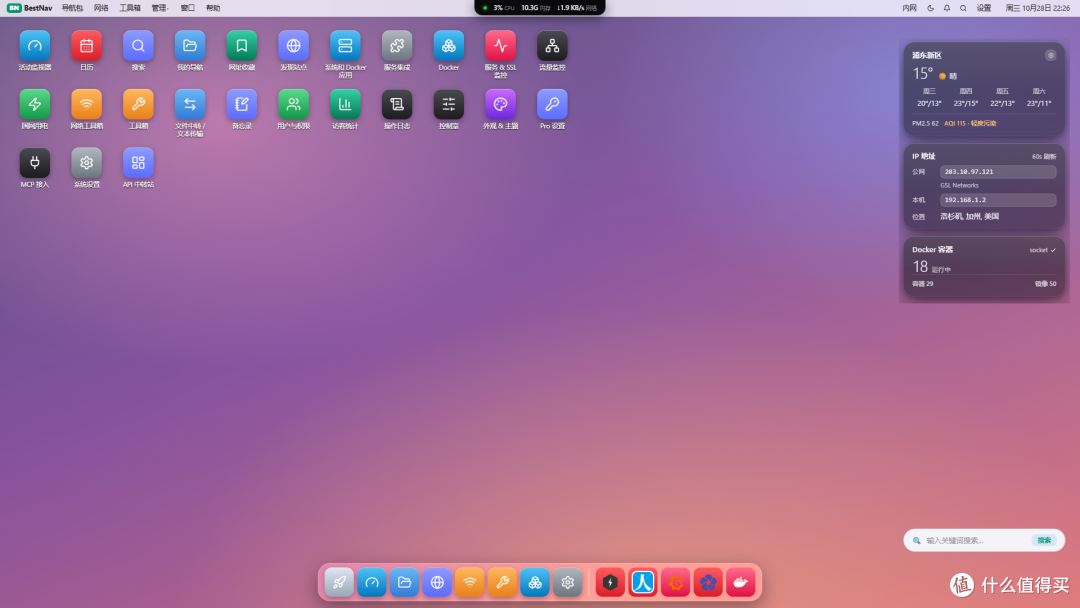Open the 备忘录 notes icon
The width and height of the screenshot is (1080, 608).
[242, 105]
